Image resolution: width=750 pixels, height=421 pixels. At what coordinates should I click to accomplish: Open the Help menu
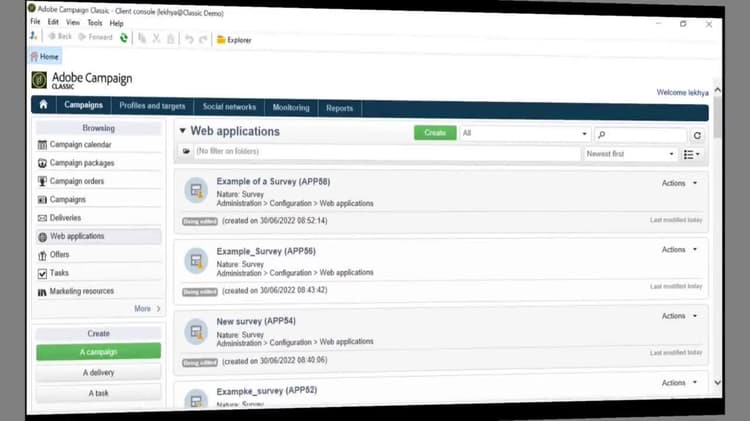tap(116, 23)
